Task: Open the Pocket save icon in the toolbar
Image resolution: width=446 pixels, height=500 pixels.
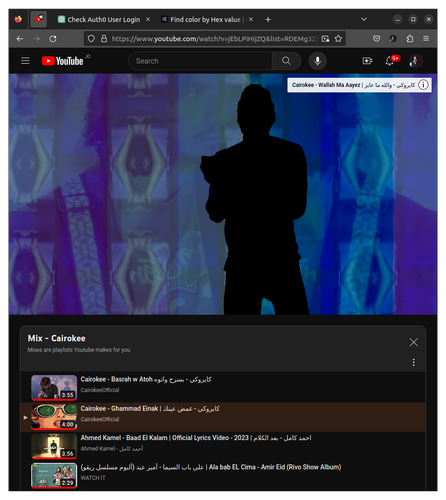Action: click(x=376, y=39)
